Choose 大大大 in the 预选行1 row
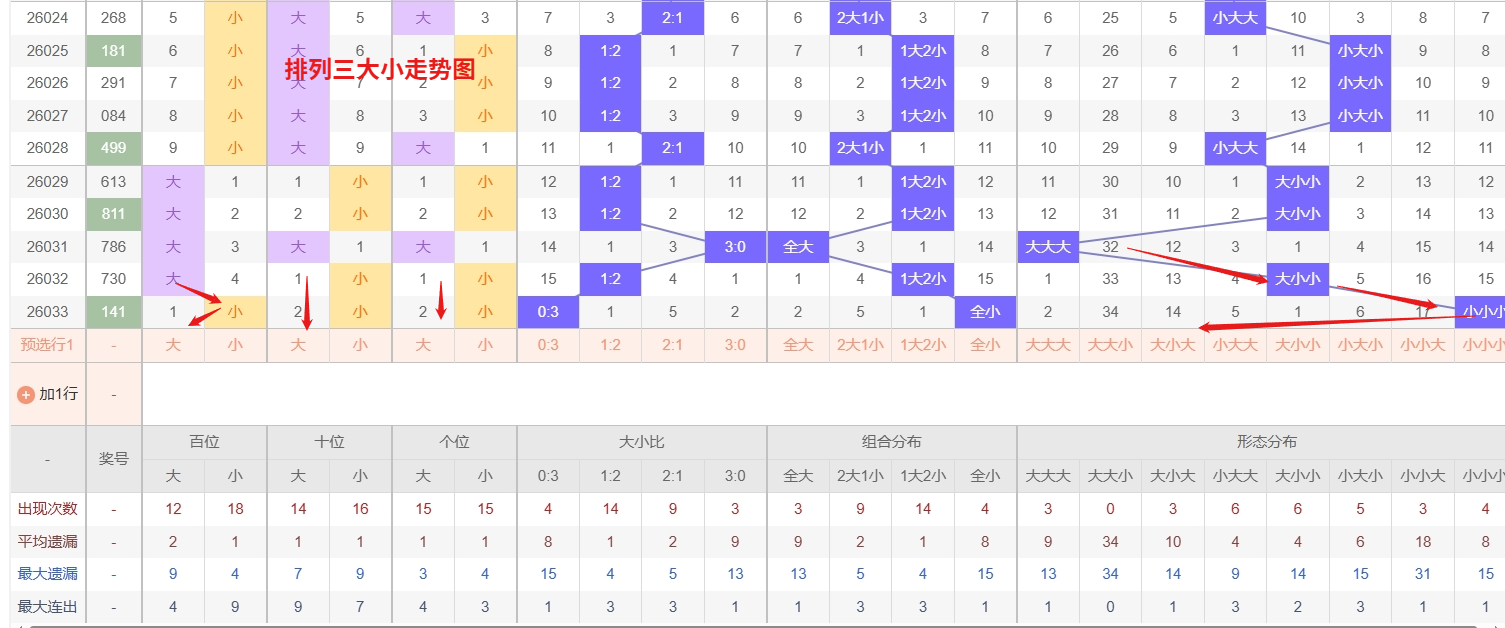 (1048, 345)
